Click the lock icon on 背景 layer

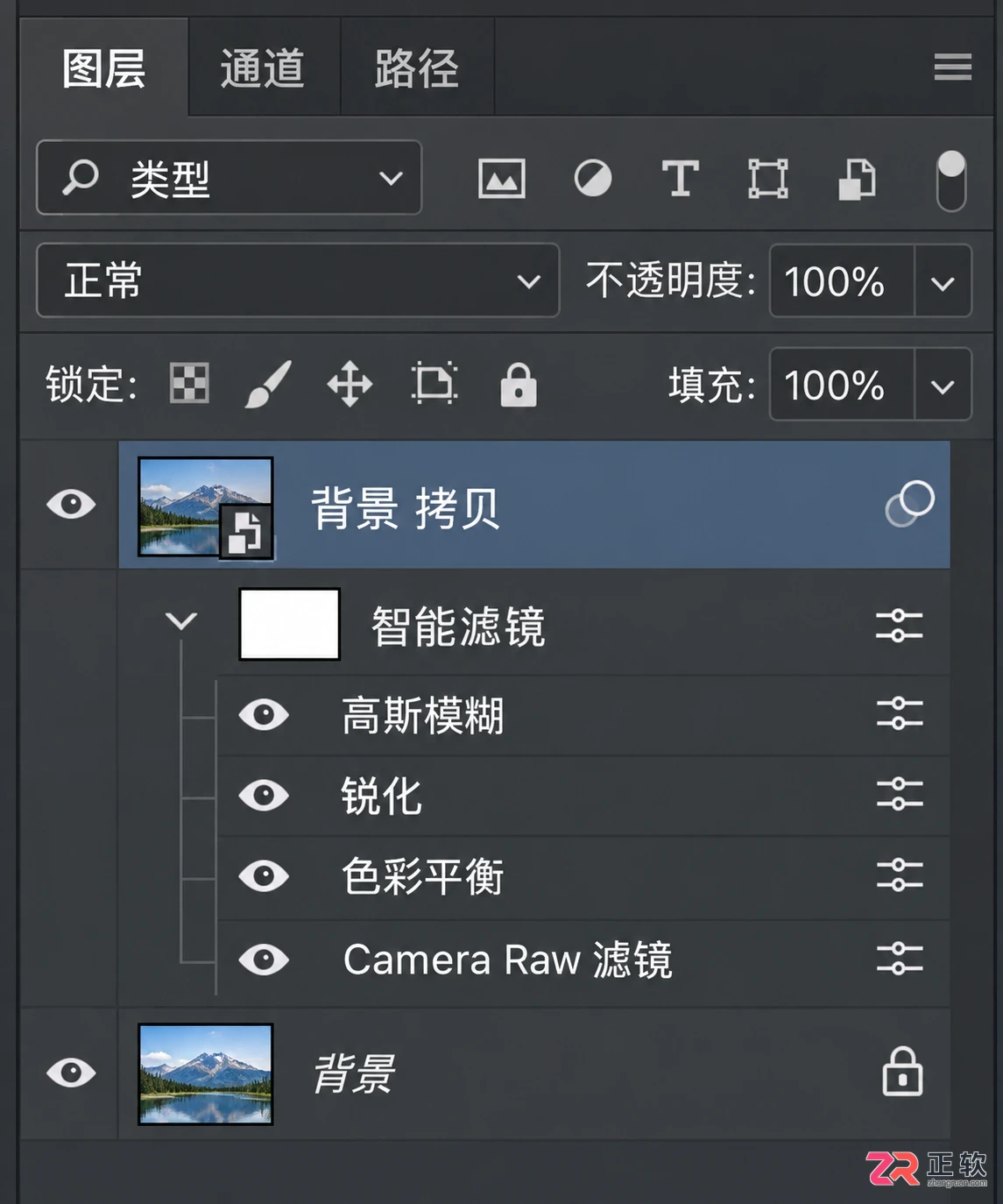(x=902, y=1071)
